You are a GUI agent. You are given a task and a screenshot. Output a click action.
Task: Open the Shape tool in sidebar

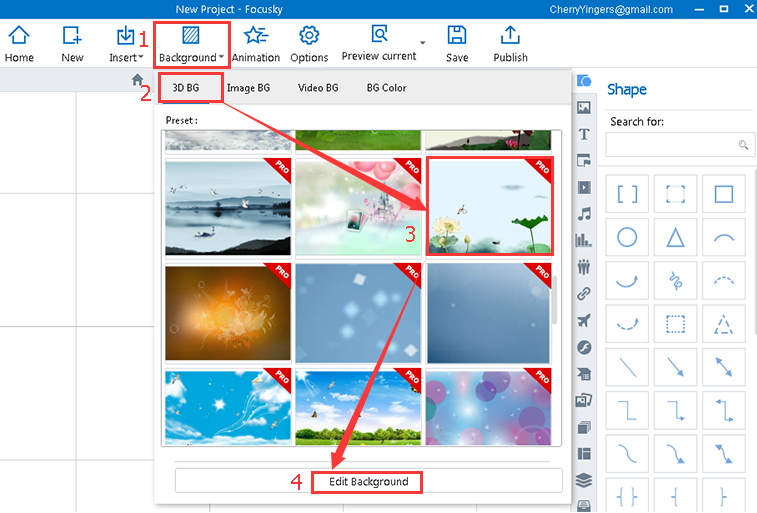coord(584,81)
